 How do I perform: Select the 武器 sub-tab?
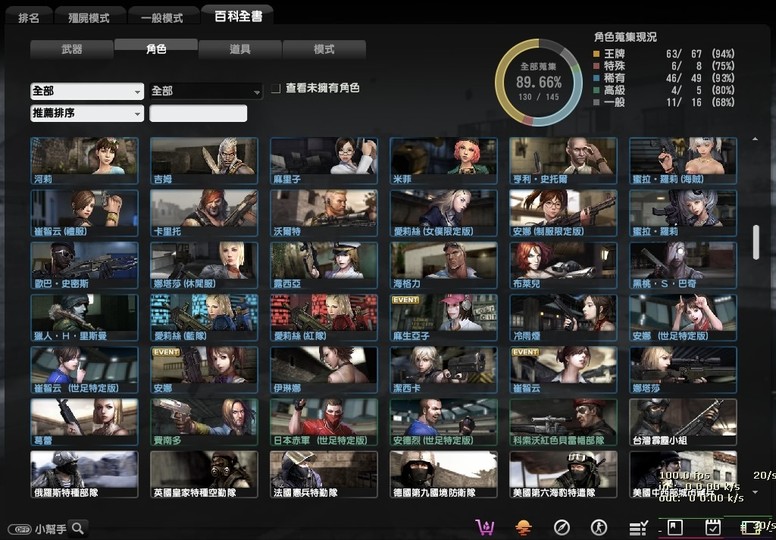click(x=71, y=49)
